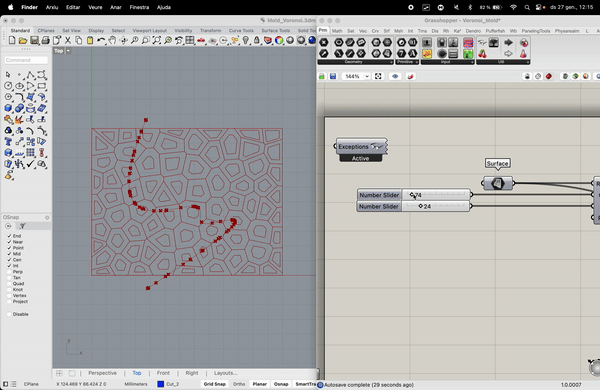Click the Undo arrow icon in Rhino toolbar
Screen dimensions: 600x390
point(101,40)
